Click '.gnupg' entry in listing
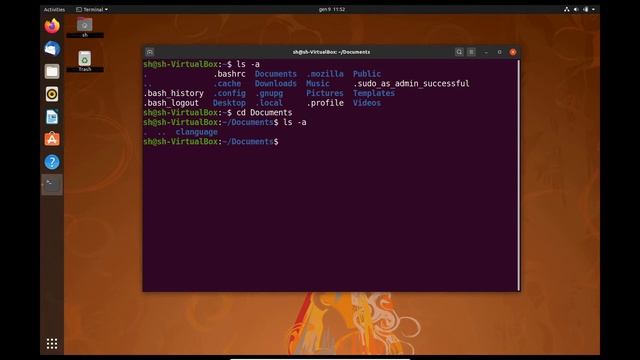The width and height of the screenshot is (640, 360). point(269,93)
